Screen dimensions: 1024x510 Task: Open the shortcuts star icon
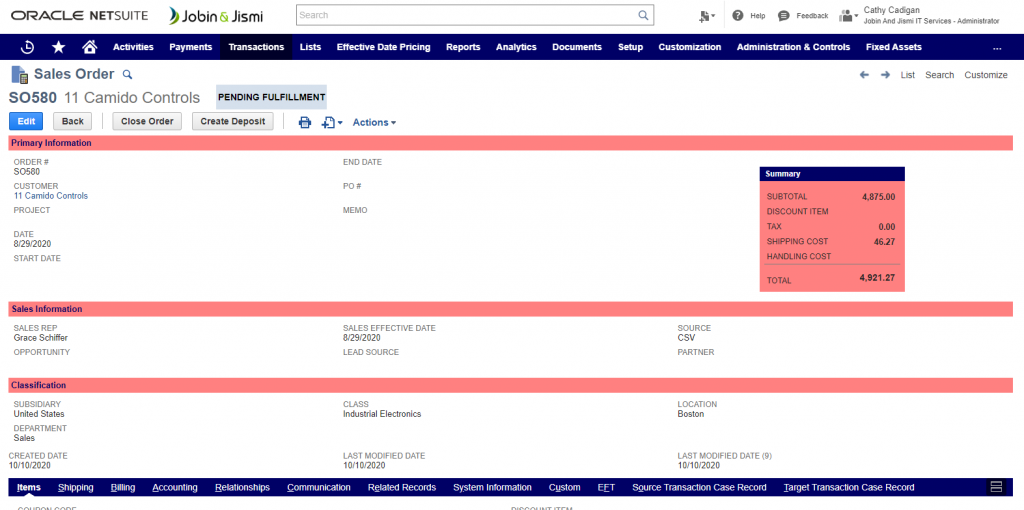59,47
